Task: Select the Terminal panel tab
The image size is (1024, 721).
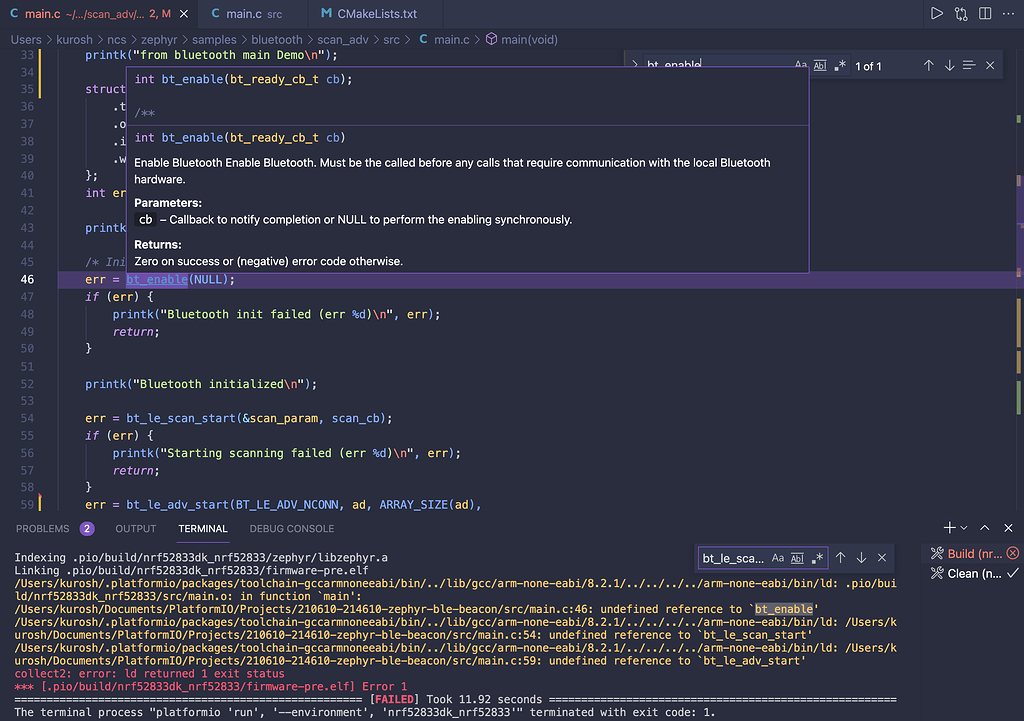Action: (x=203, y=529)
